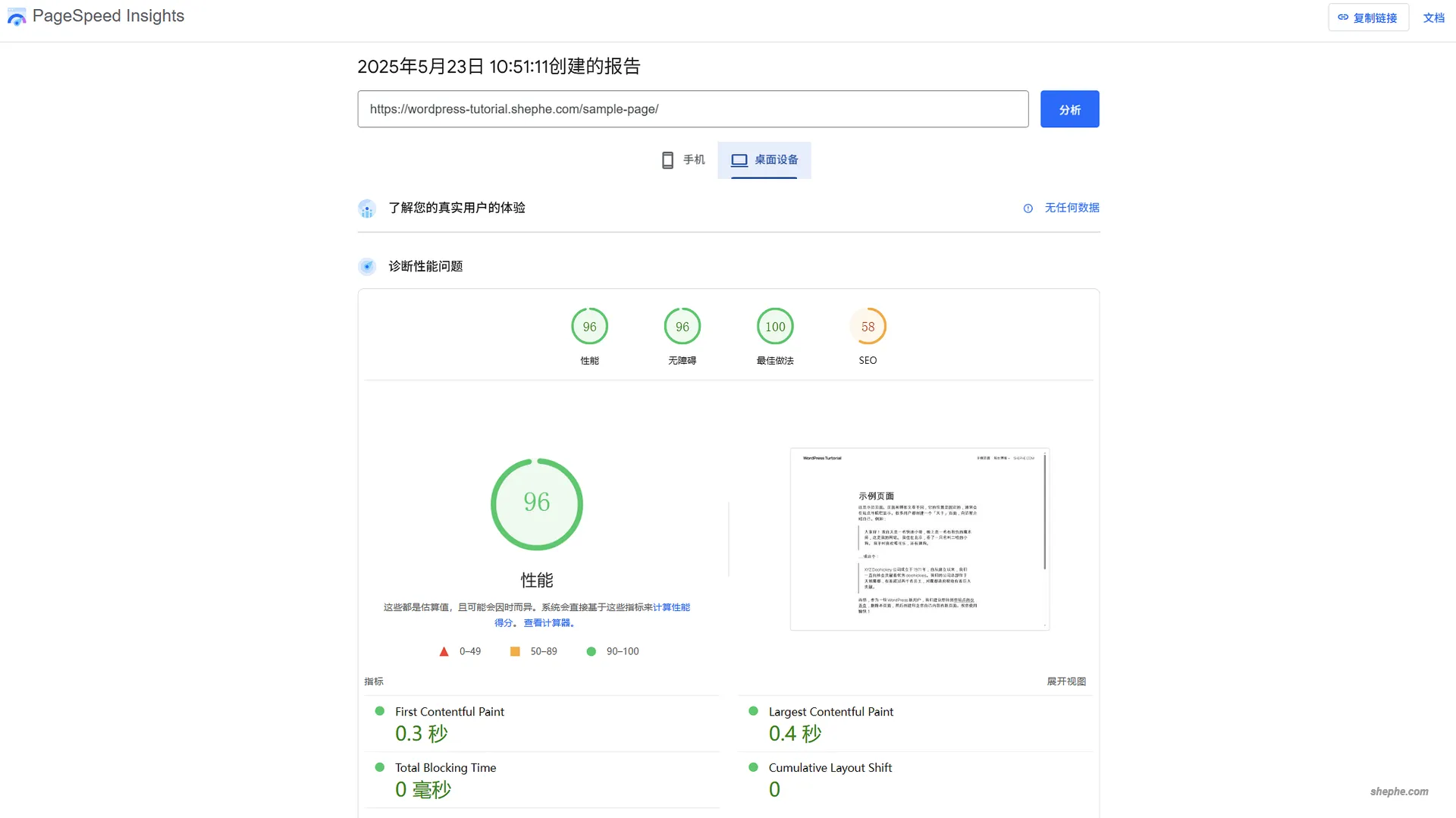Select the 无障碍 gauge showing 96
1456x818 pixels.
682,327
